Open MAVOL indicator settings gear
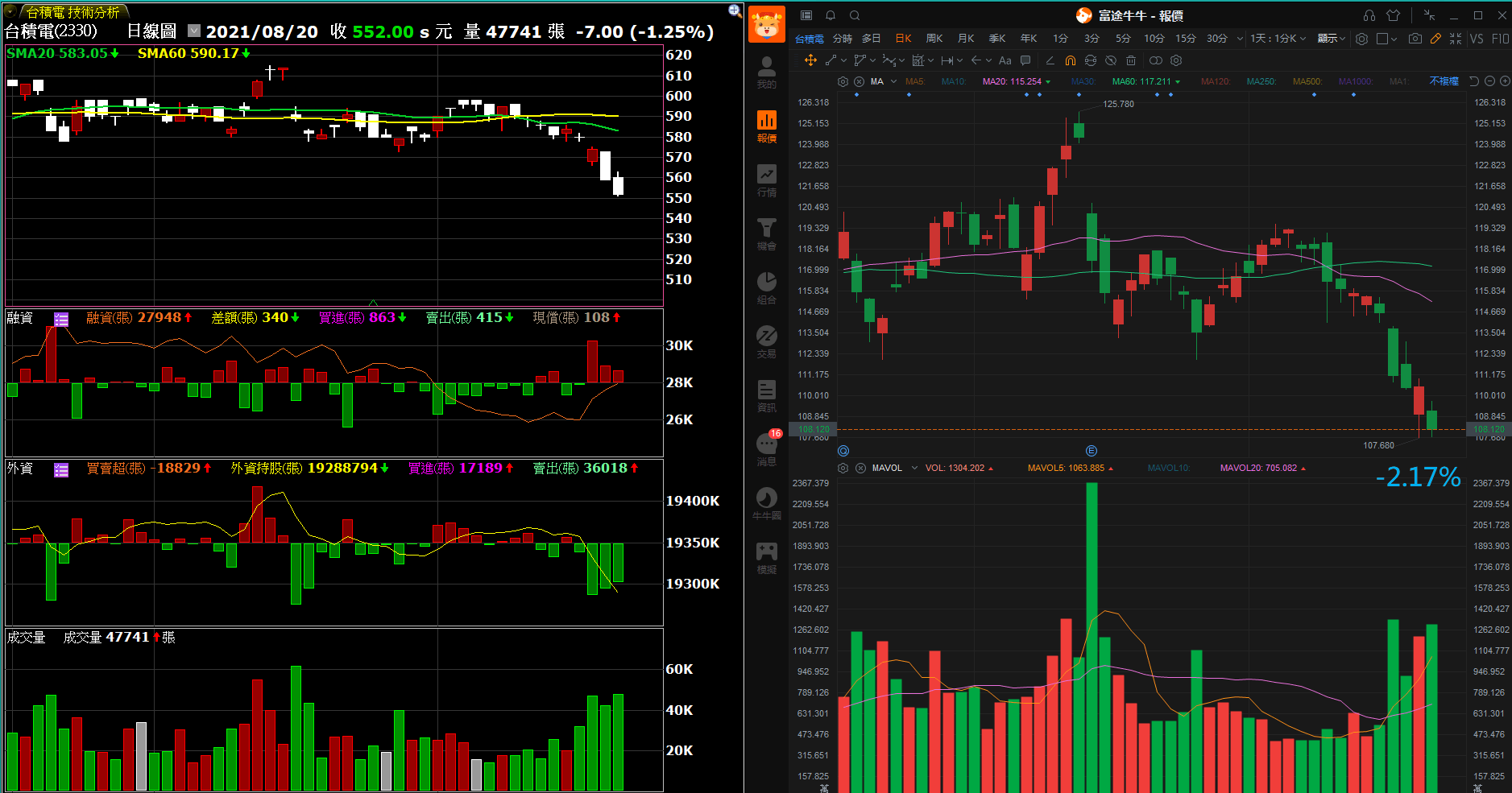Viewport: 1512px width, 793px height. 843,468
